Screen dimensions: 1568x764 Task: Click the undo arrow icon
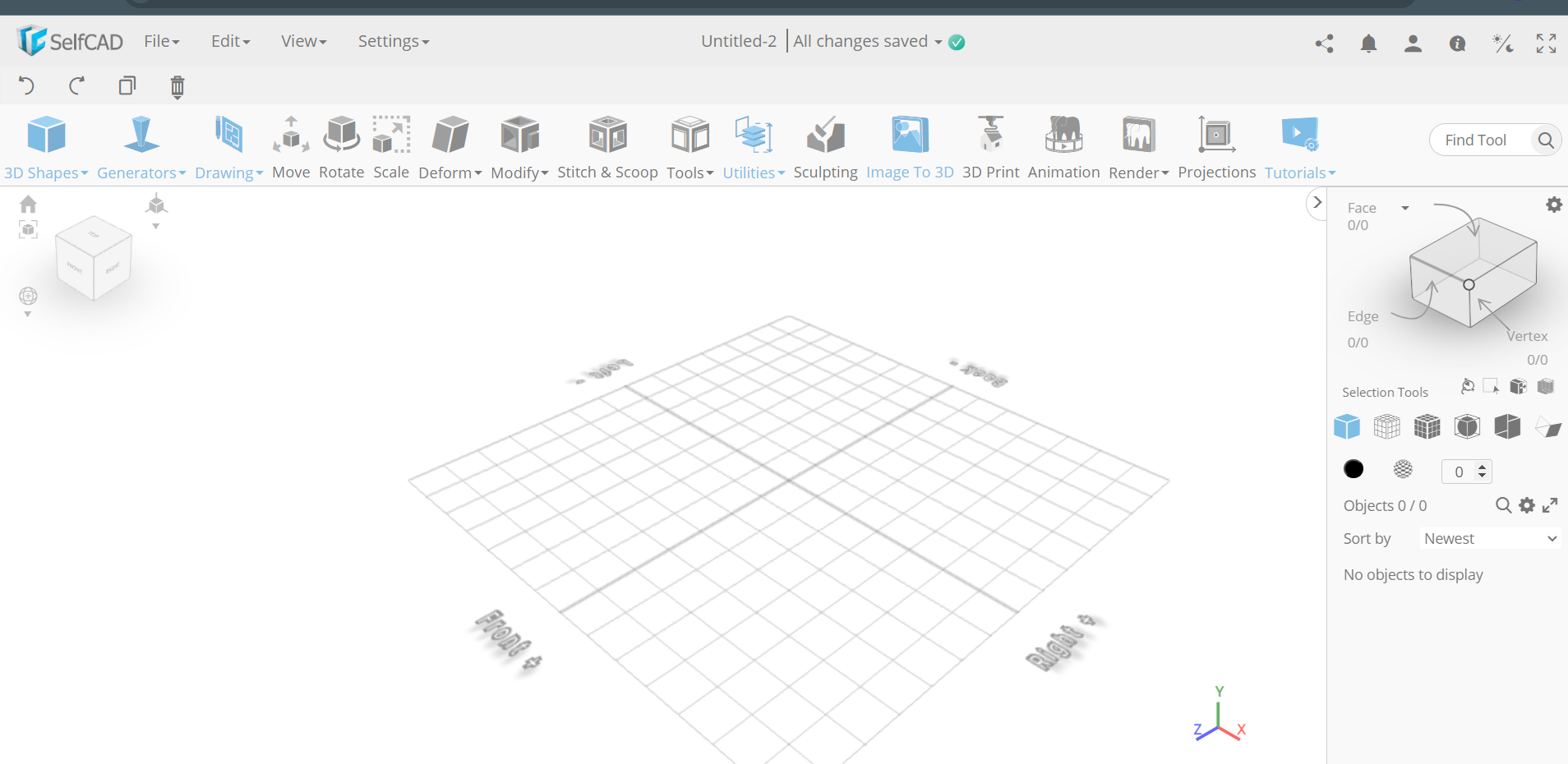[x=26, y=86]
